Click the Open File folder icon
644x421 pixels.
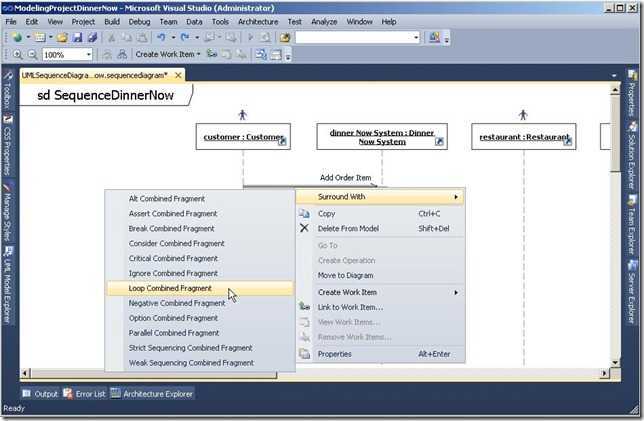click(62, 38)
